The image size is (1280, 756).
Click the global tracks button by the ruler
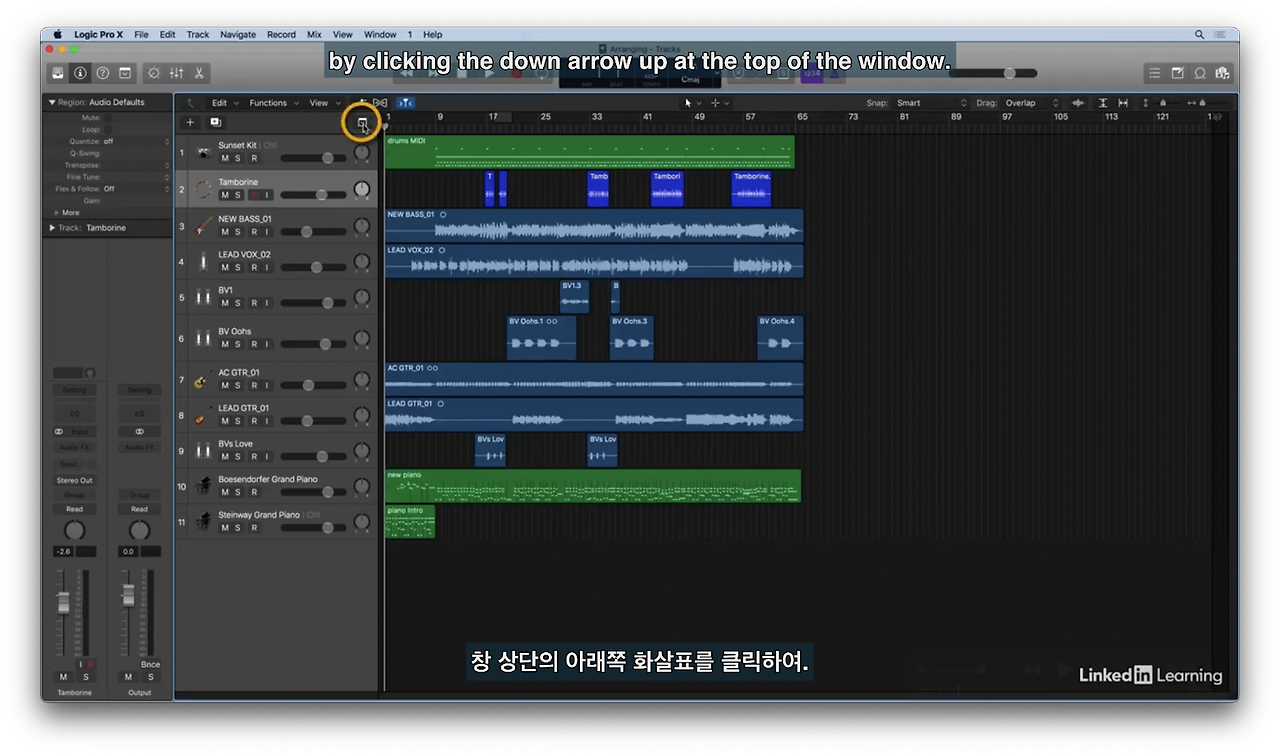362,123
